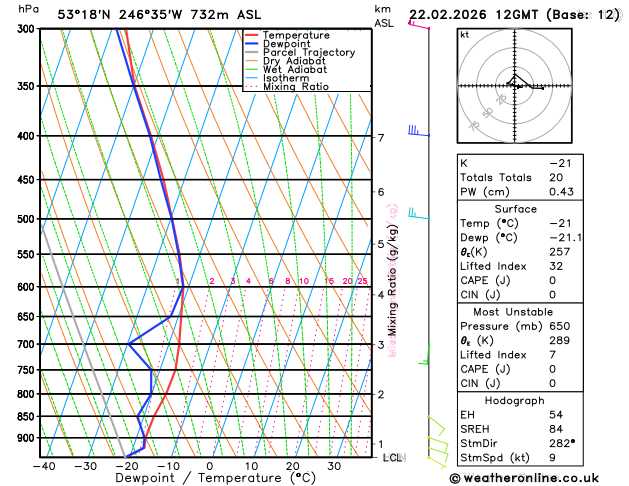Image resolution: width=629 pixels, height=486 pixels.
Task: Click the 500 hPa pressure axis label
Action: [x=26, y=219]
